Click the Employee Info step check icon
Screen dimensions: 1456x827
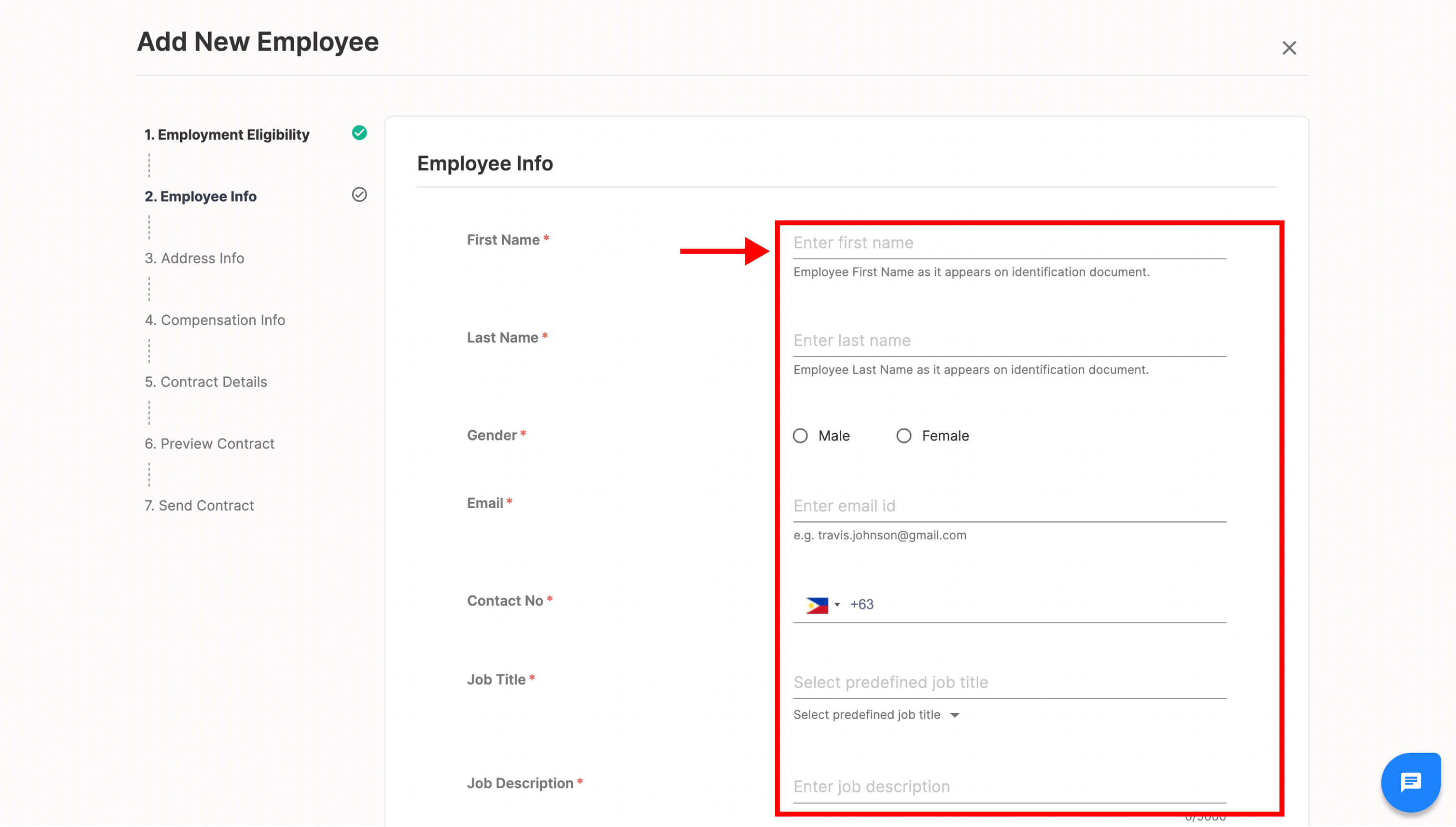pyautogui.click(x=359, y=195)
